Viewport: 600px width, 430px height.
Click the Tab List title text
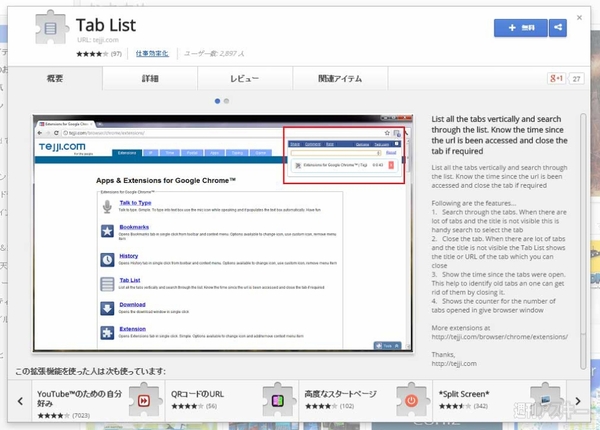point(106,25)
